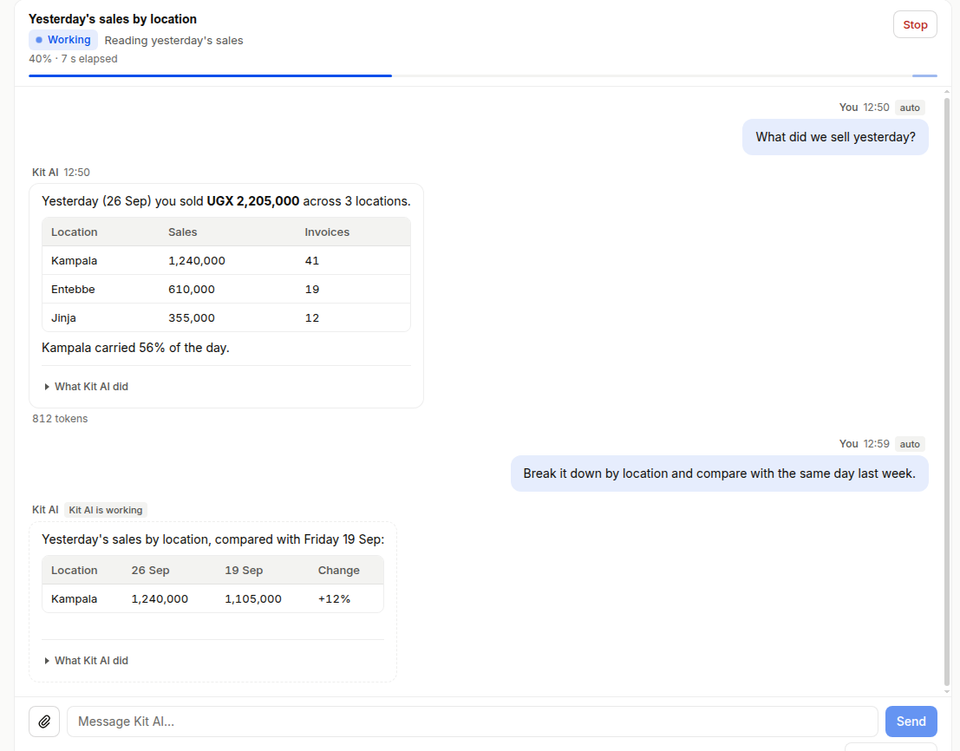Viewport: 960px width, 751px height.
Task: Click the 12 invoices cell
Action: tap(312, 318)
